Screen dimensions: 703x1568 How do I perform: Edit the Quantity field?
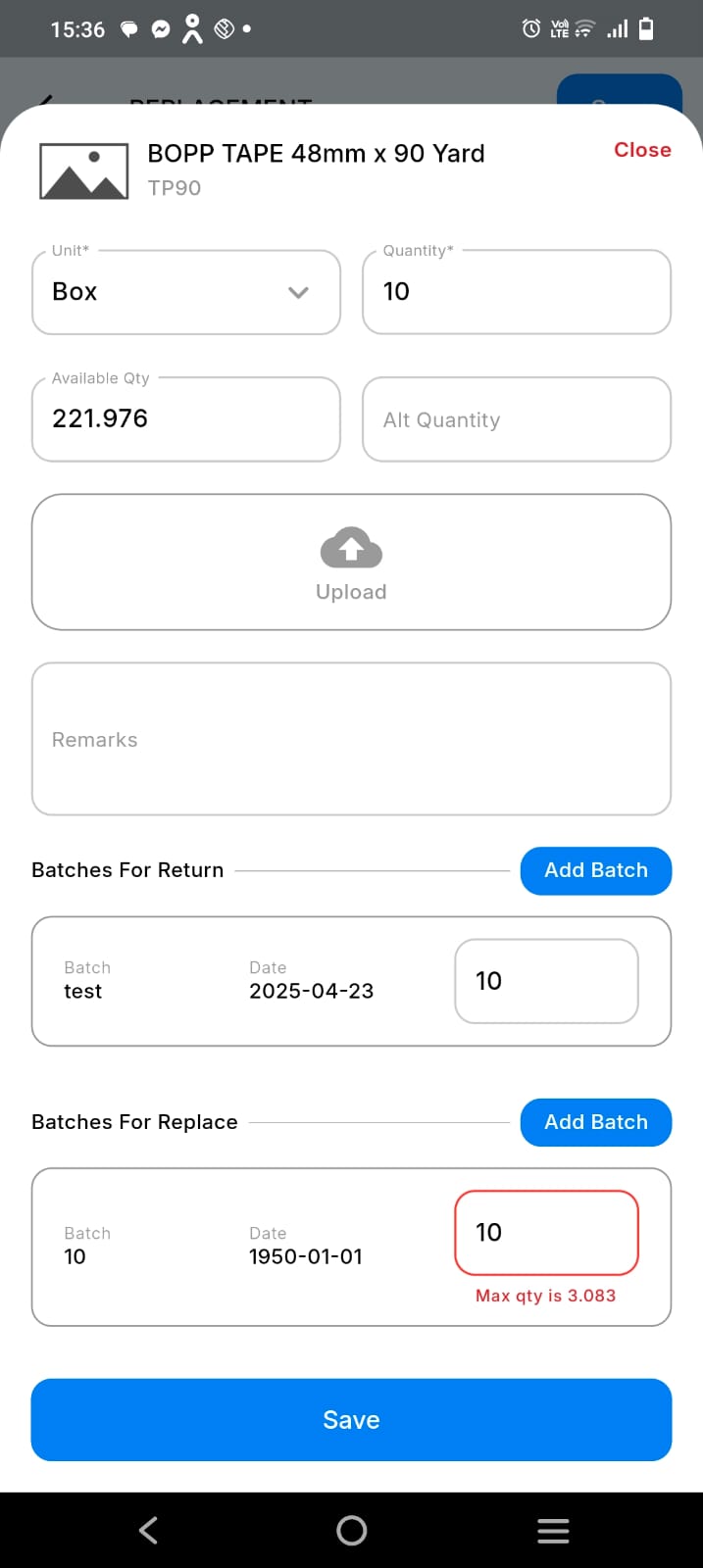[x=517, y=292]
